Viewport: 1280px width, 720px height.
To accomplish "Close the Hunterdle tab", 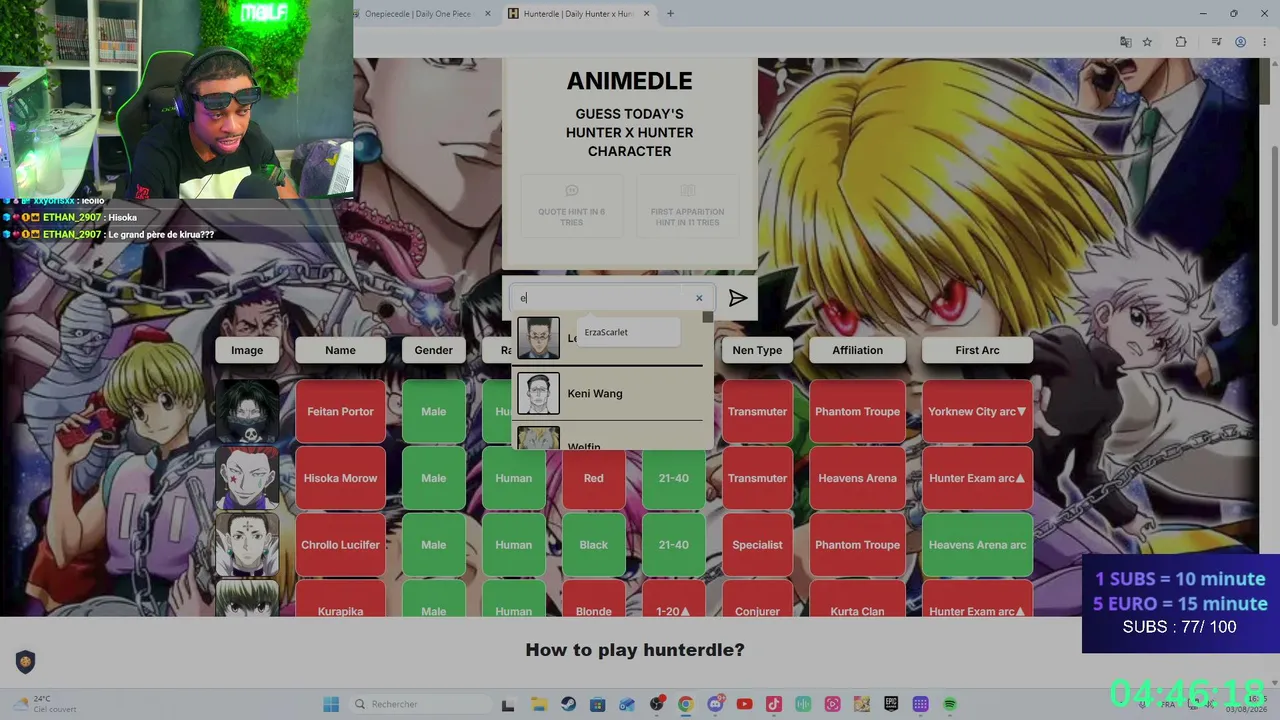I will pos(646,14).
